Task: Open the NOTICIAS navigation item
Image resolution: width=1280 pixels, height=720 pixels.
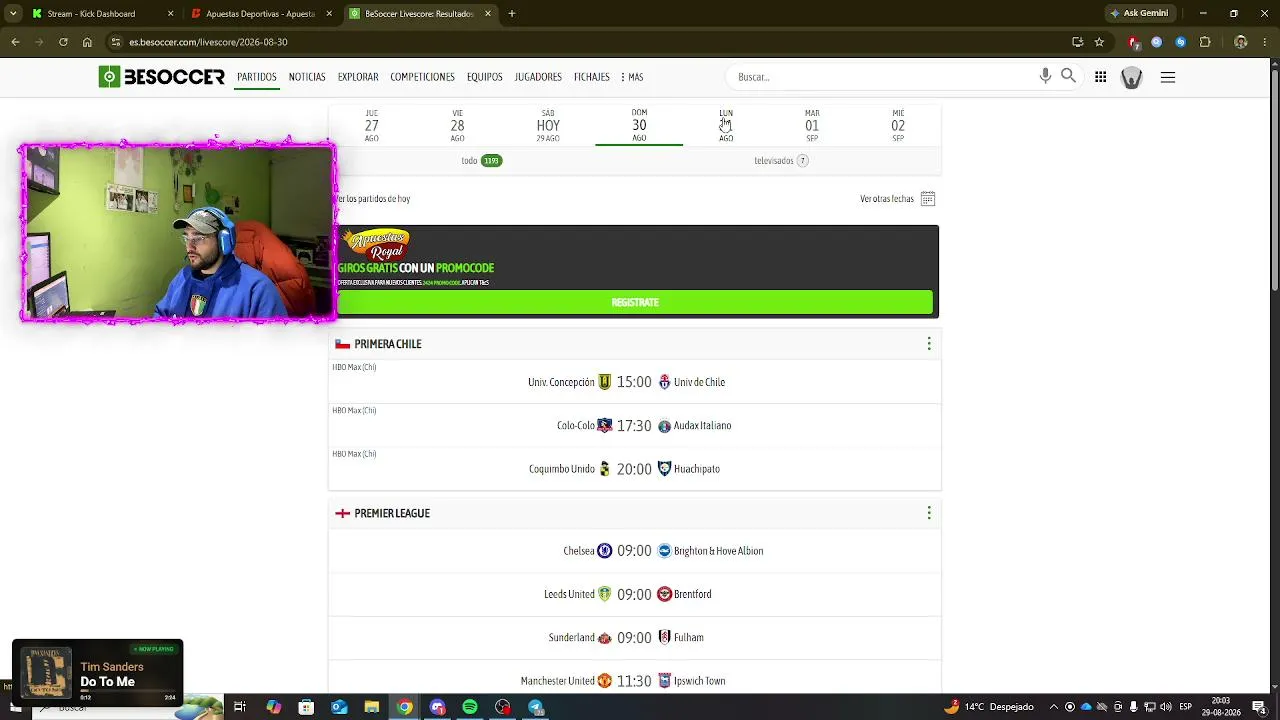Action: 307,77
